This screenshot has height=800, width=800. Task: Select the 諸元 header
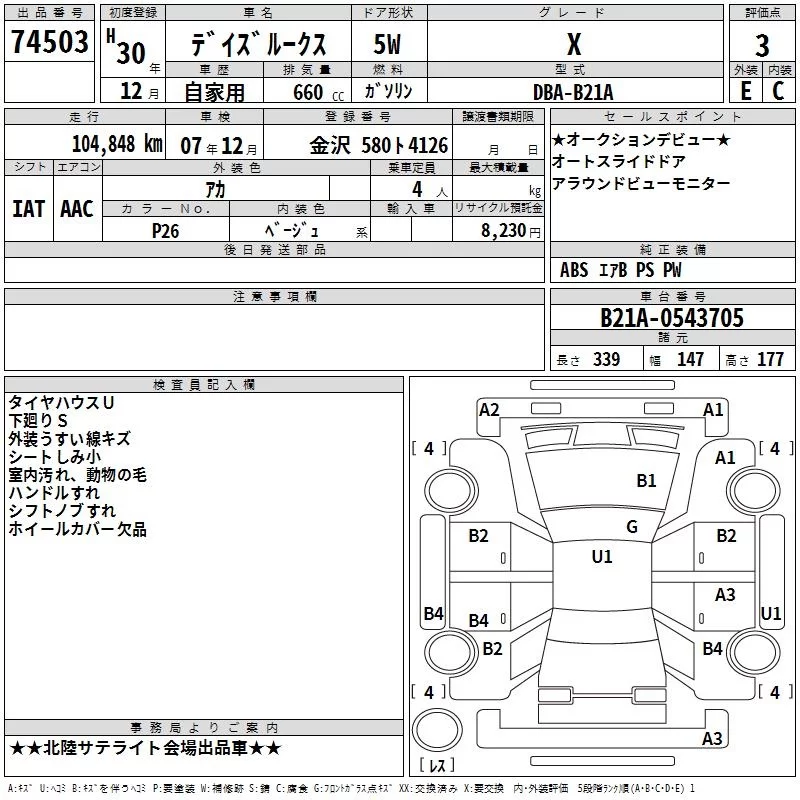coord(672,337)
